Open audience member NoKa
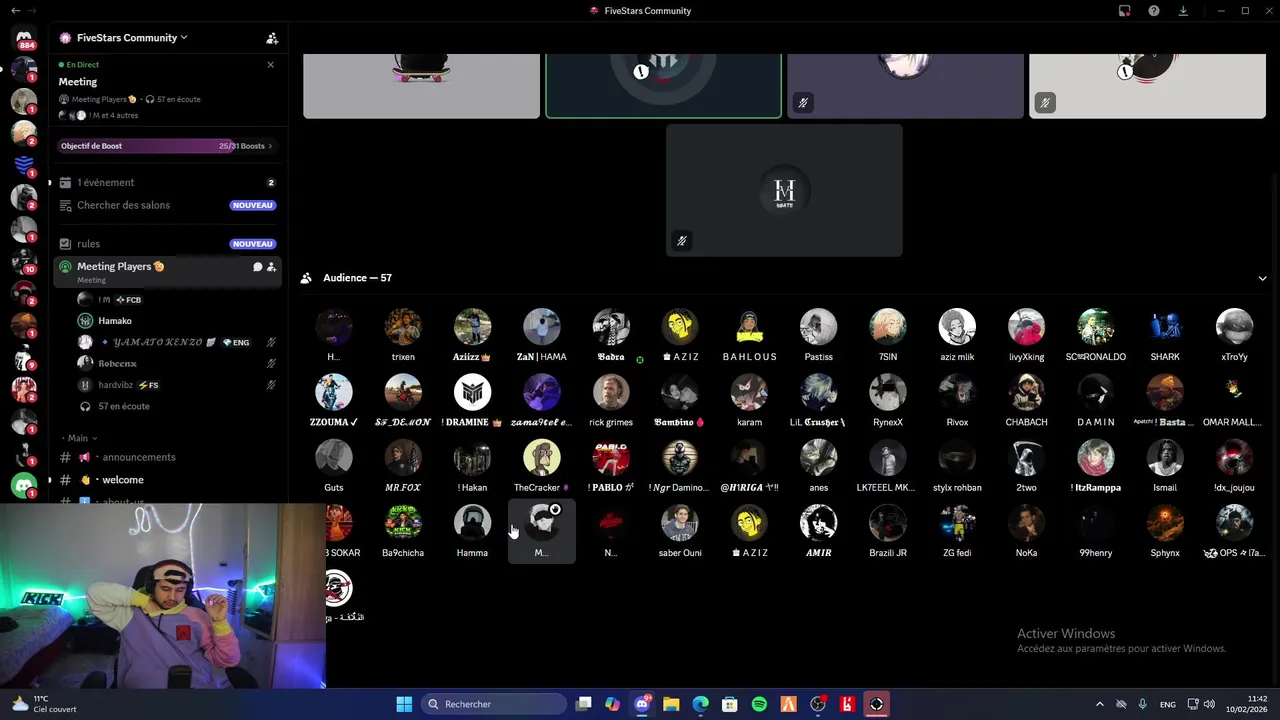The width and height of the screenshot is (1280, 720). (x=1026, y=531)
